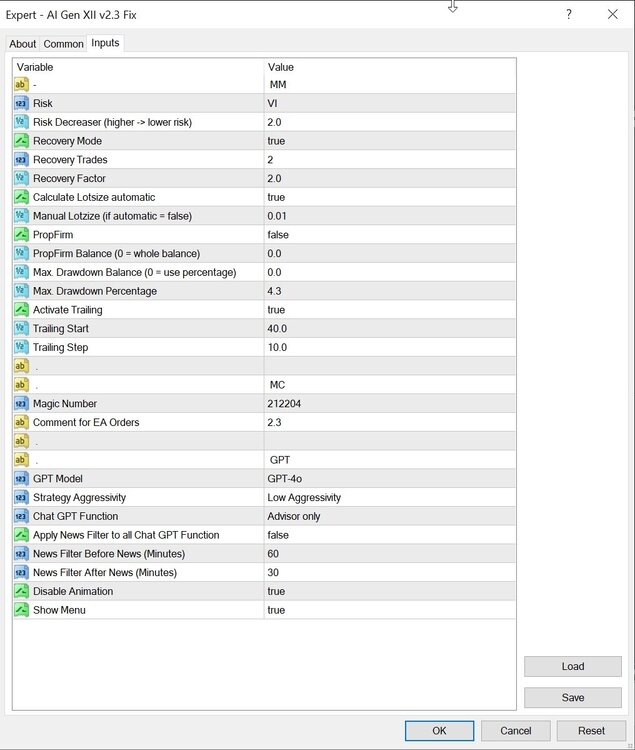
Task: Click the double icon beside Manual Lotzize
Action: (21, 216)
